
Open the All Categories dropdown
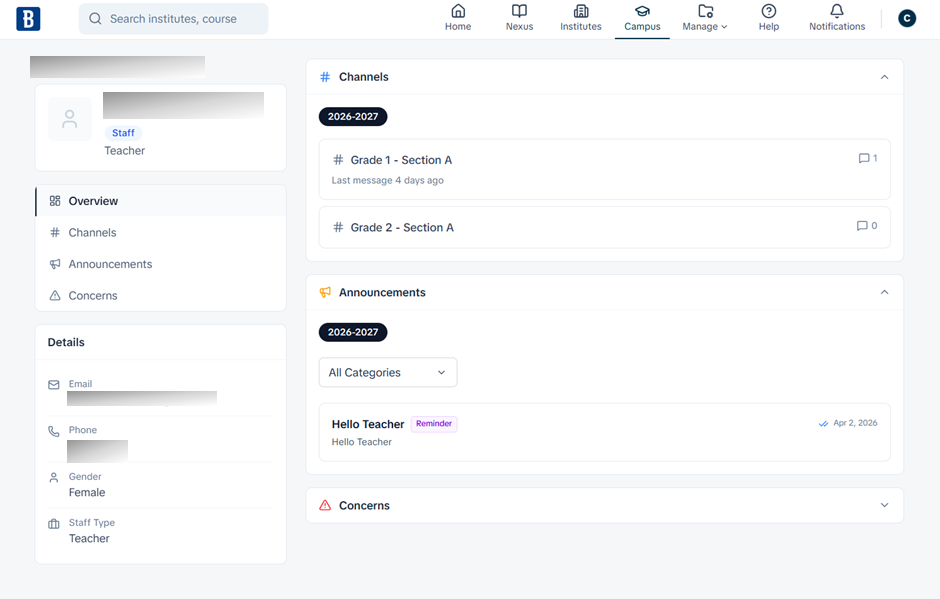pos(388,373)
